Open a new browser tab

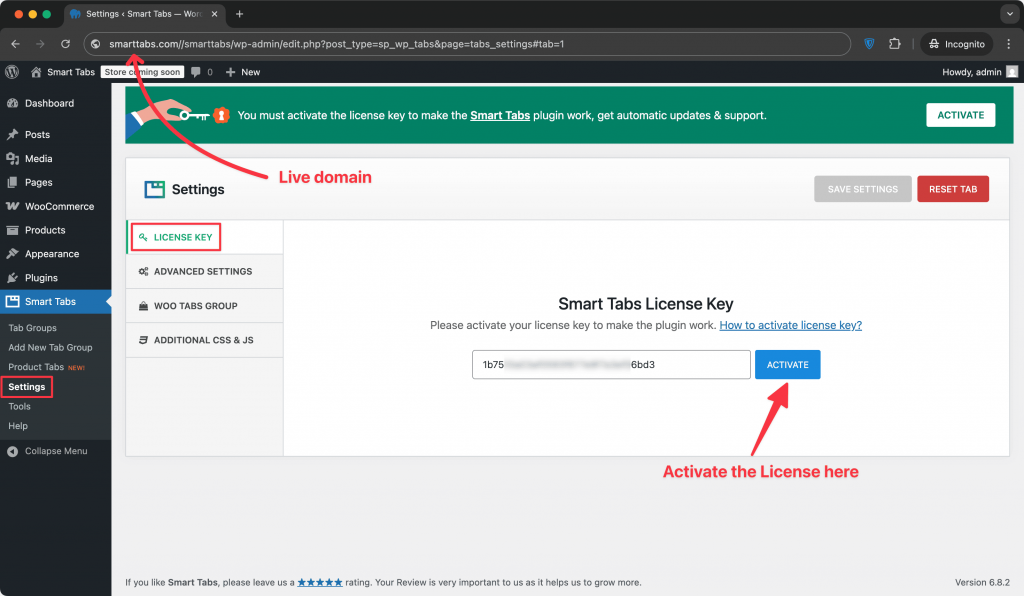[x=240, y=14]
